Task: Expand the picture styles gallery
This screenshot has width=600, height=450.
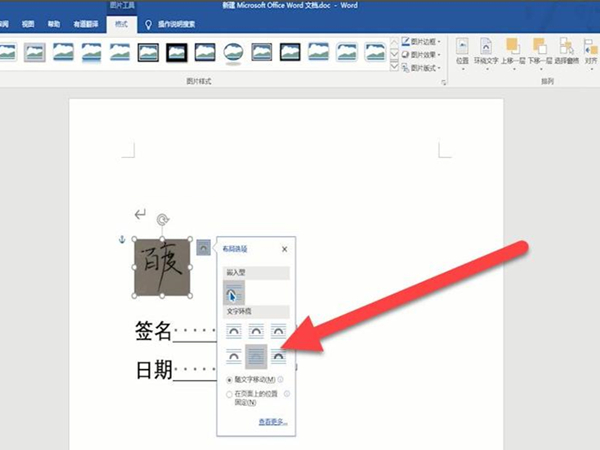Action: pyautogui.click(x=394, y=69)
